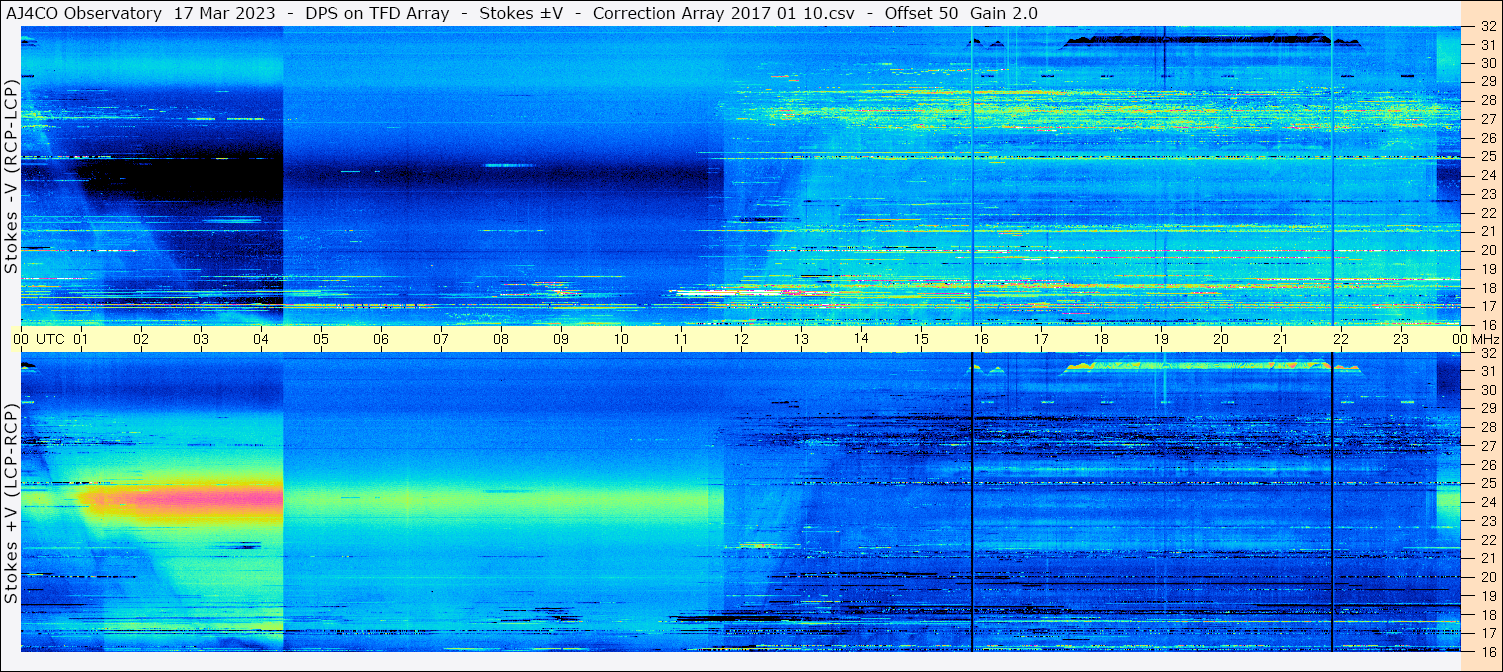Select hour mark "10" on time axis

tap(621, 339)
